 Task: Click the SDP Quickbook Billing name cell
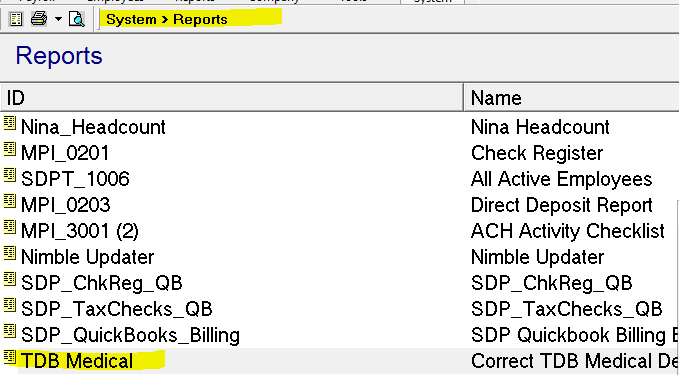click(x=575, y=336)
